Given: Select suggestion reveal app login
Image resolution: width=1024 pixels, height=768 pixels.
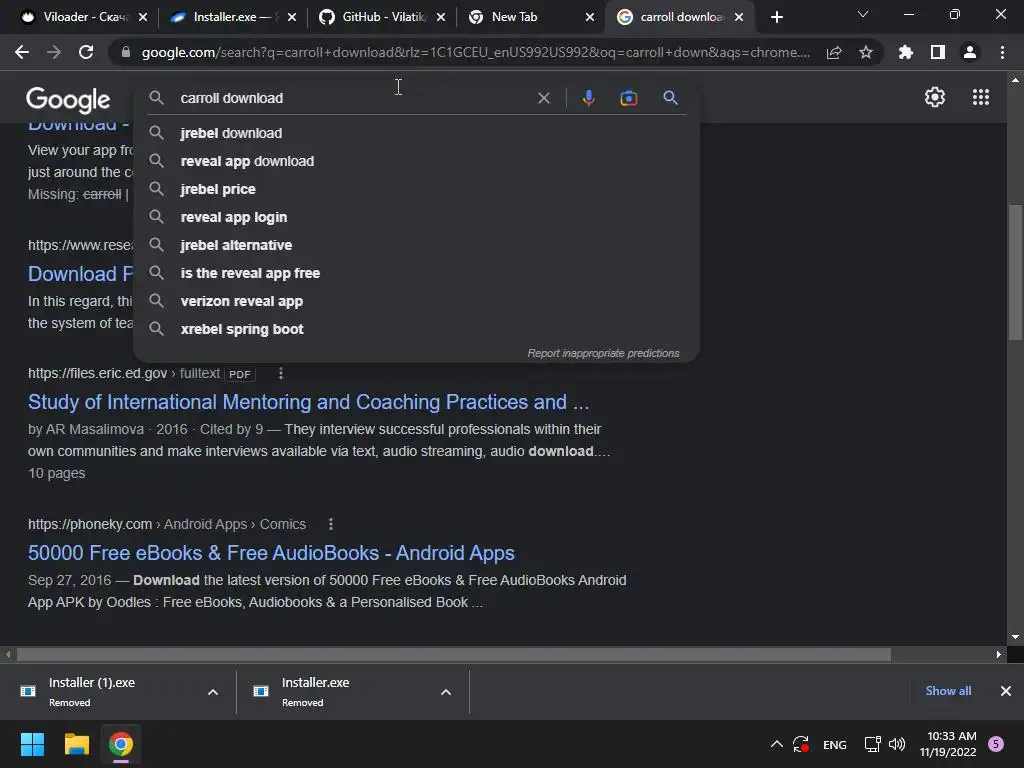Looking at the screenshot, I should tap(416, 217).
